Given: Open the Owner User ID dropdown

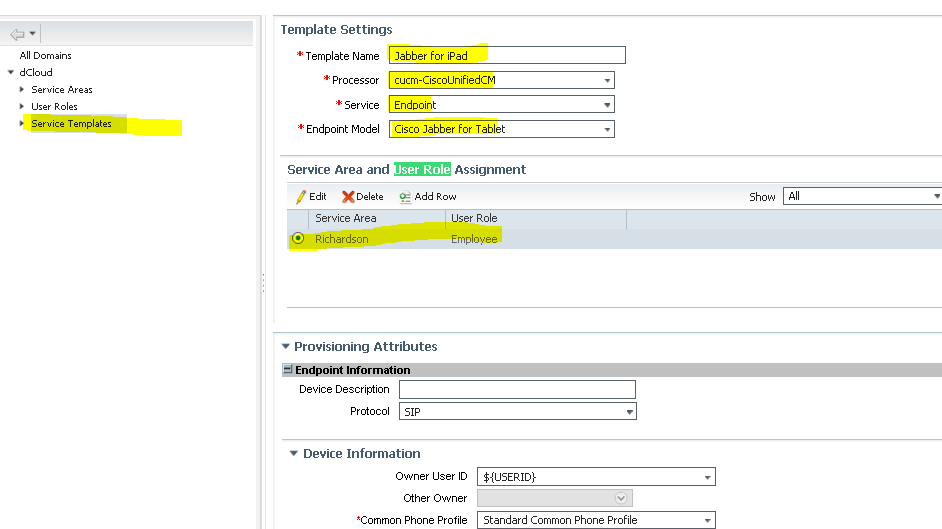Looking at the screenshot, I should (596, 477).
